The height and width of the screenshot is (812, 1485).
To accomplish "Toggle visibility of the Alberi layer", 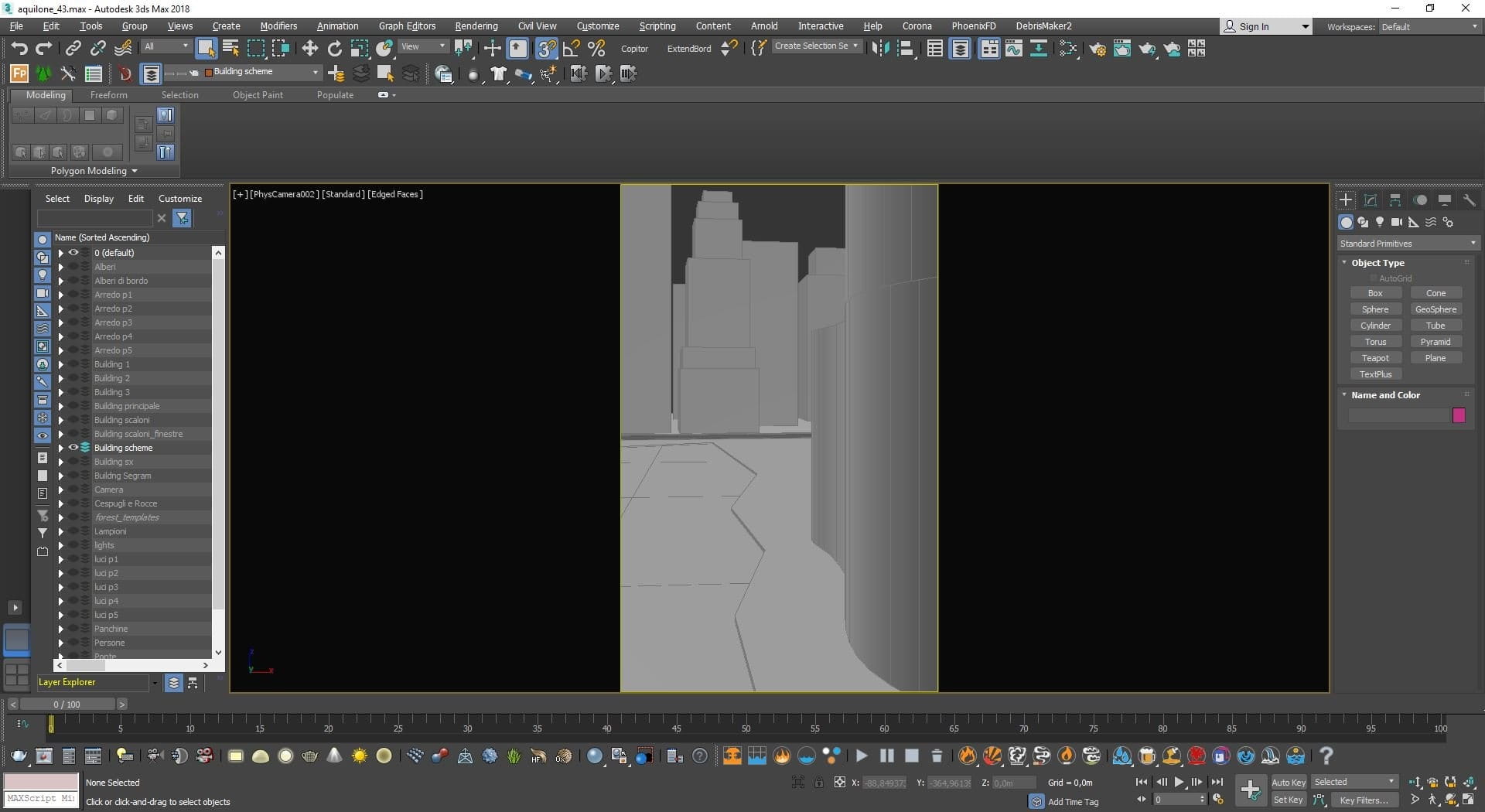I will pos(73,267).
